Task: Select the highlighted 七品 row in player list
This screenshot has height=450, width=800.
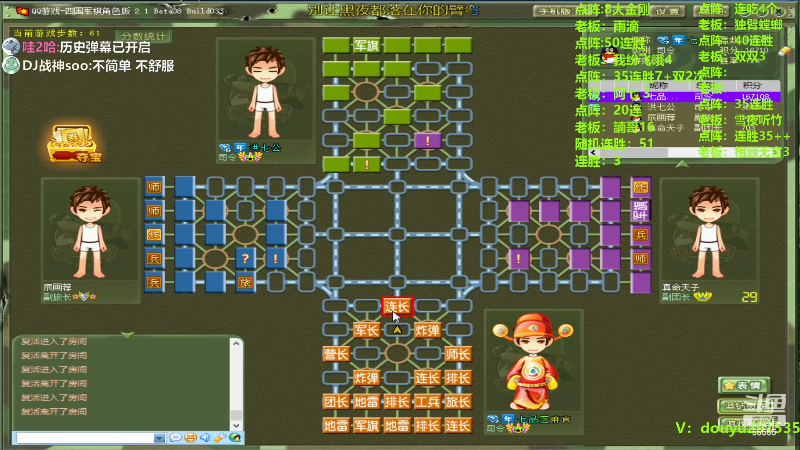Action: [684, 96]
